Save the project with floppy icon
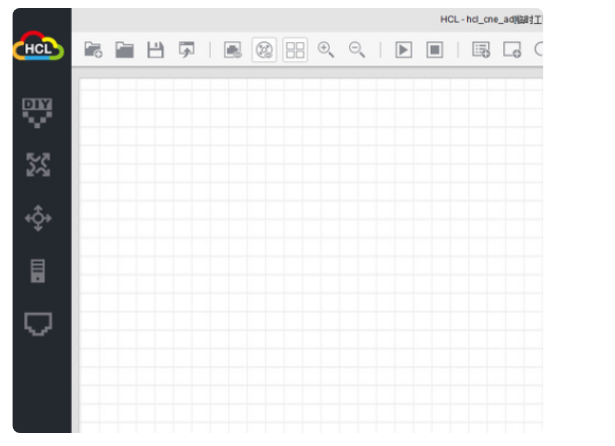 click(x=155, y=50)
